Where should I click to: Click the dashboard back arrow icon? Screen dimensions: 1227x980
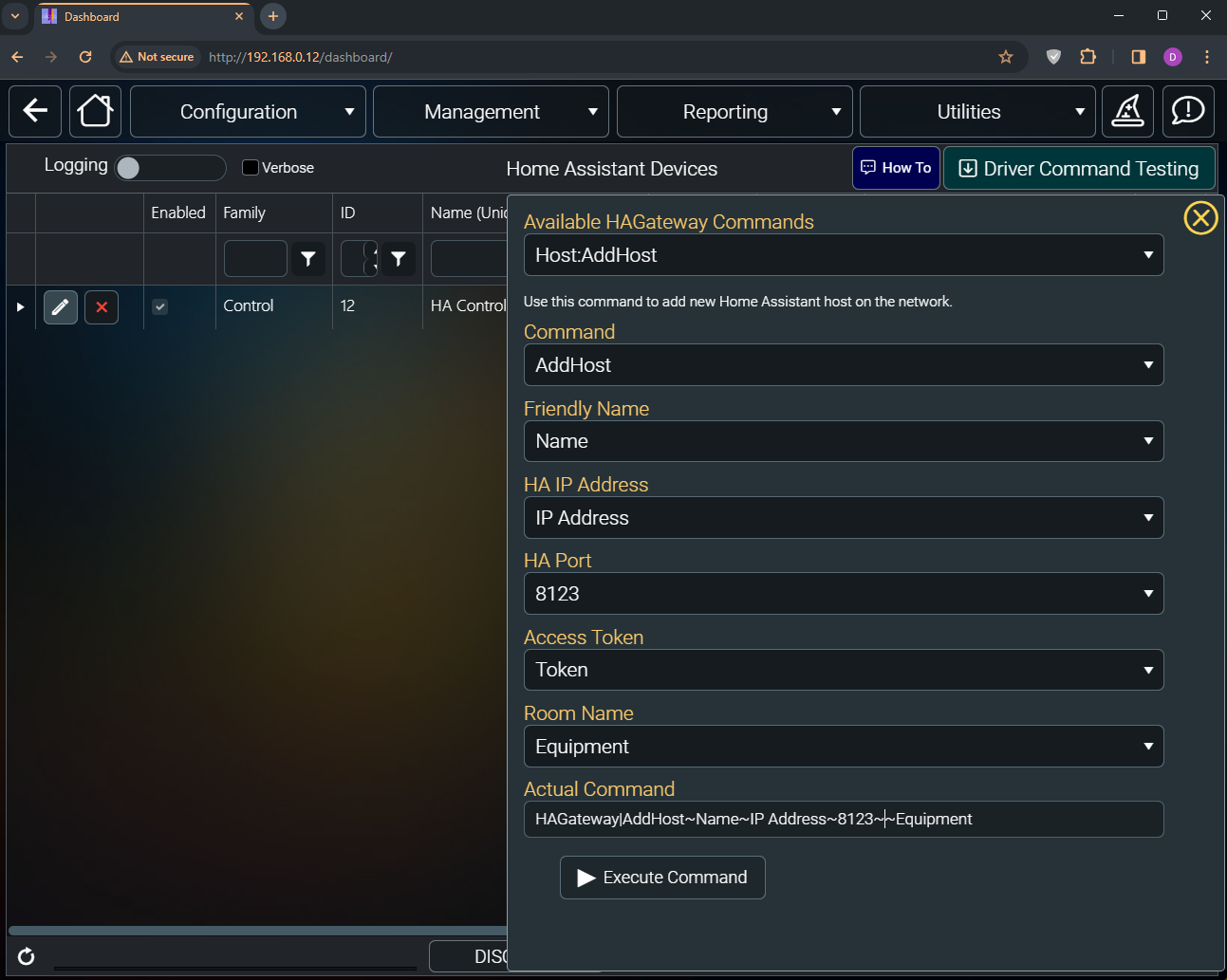tap(35, 111)
